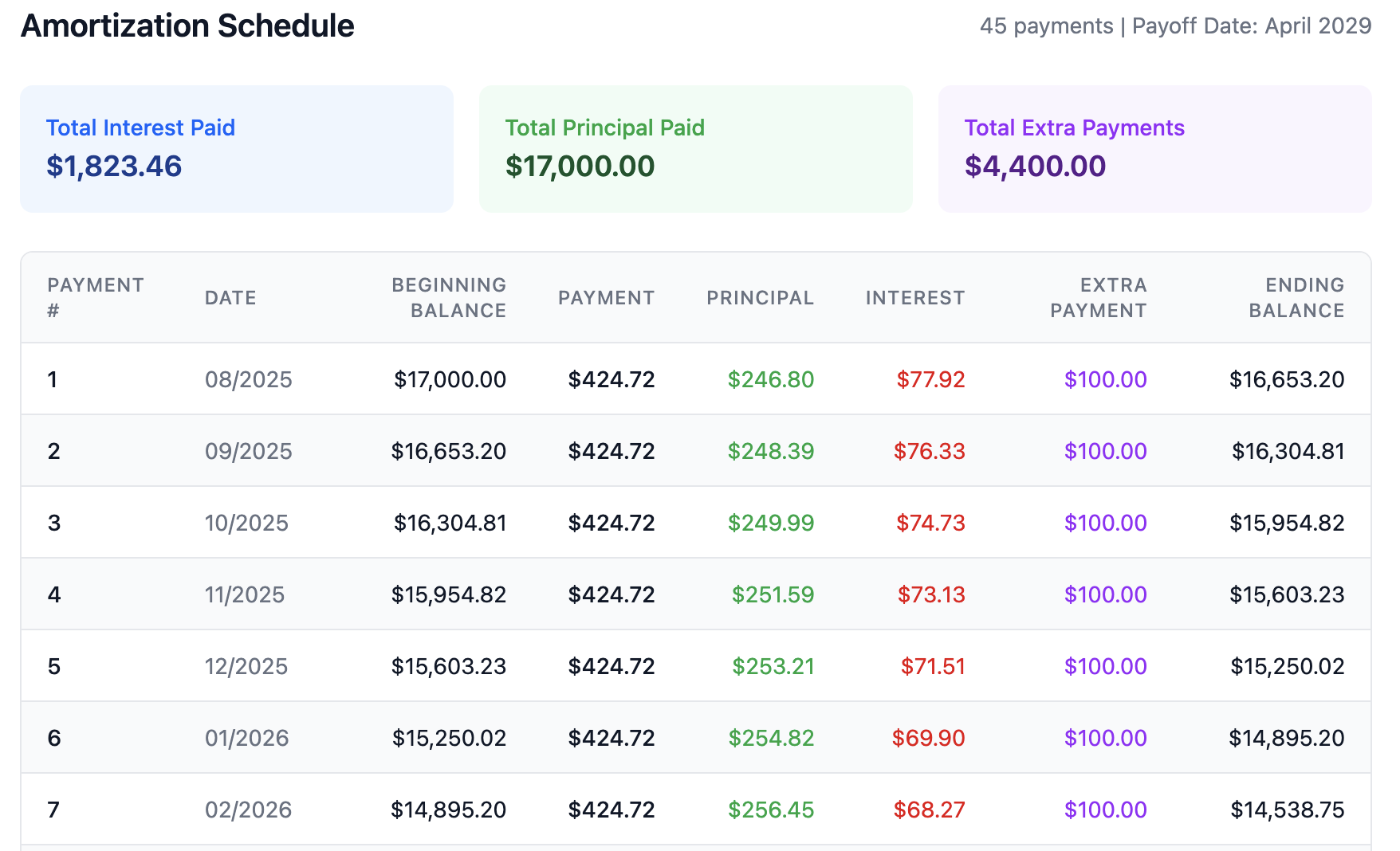Click the 08/2025 date cell
This screenshot has width=1400, height=851.
(247, 379)
